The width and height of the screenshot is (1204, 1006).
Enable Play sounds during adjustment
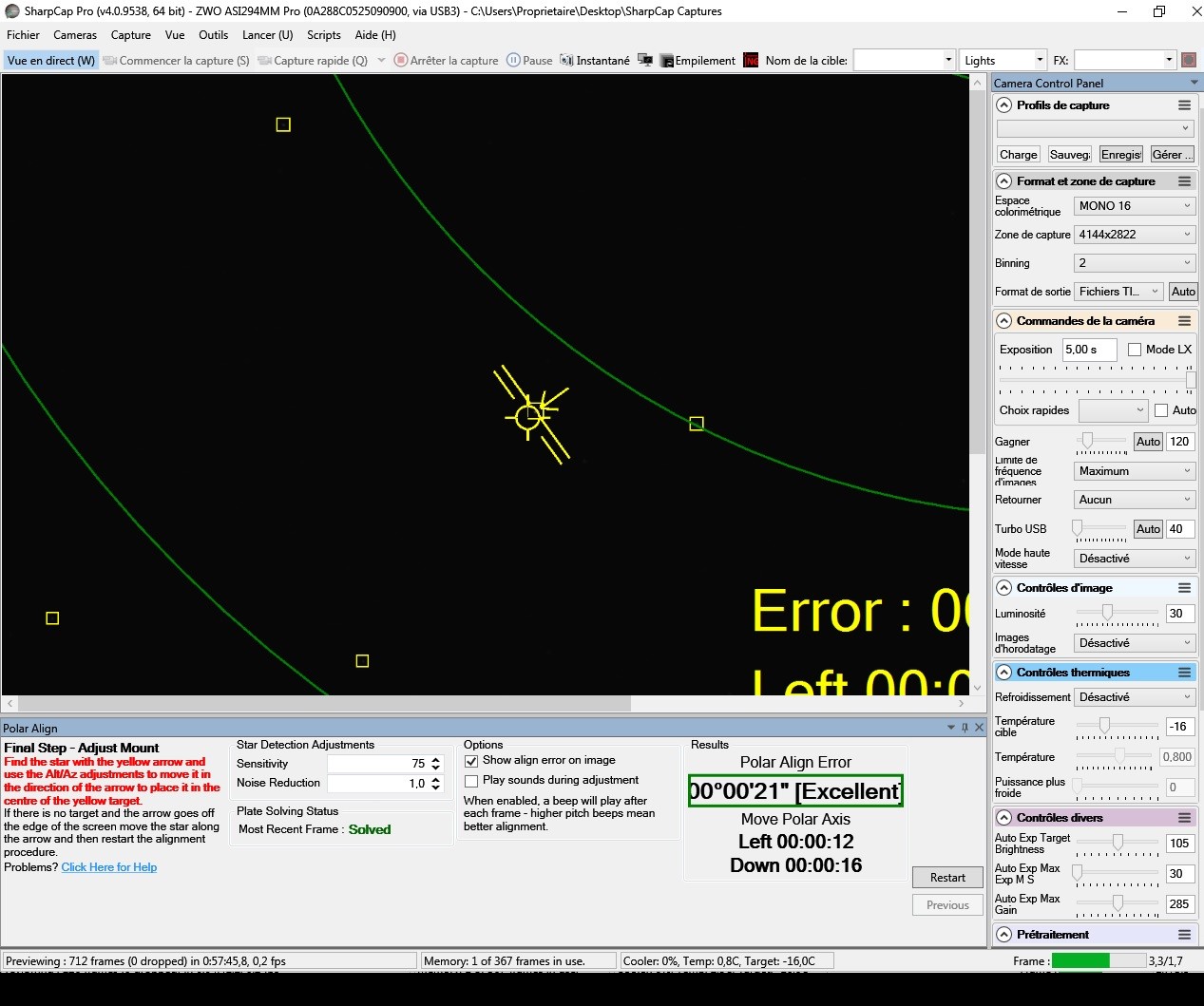tap(471, 781)
